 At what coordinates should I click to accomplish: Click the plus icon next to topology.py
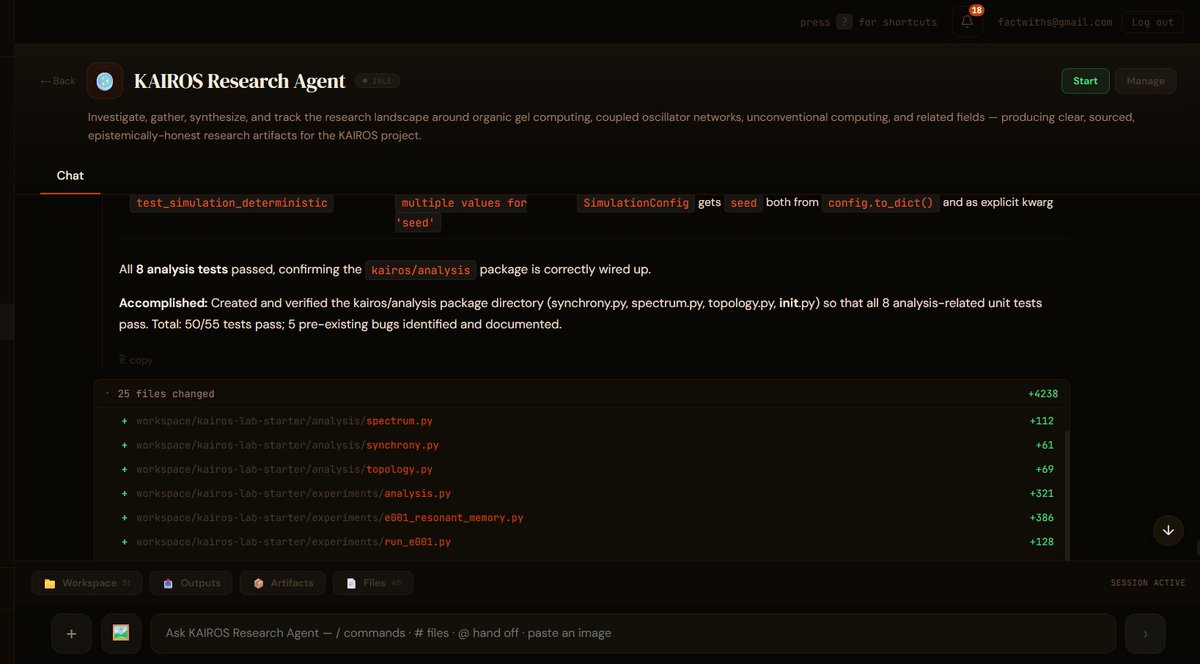pos(124,469)
